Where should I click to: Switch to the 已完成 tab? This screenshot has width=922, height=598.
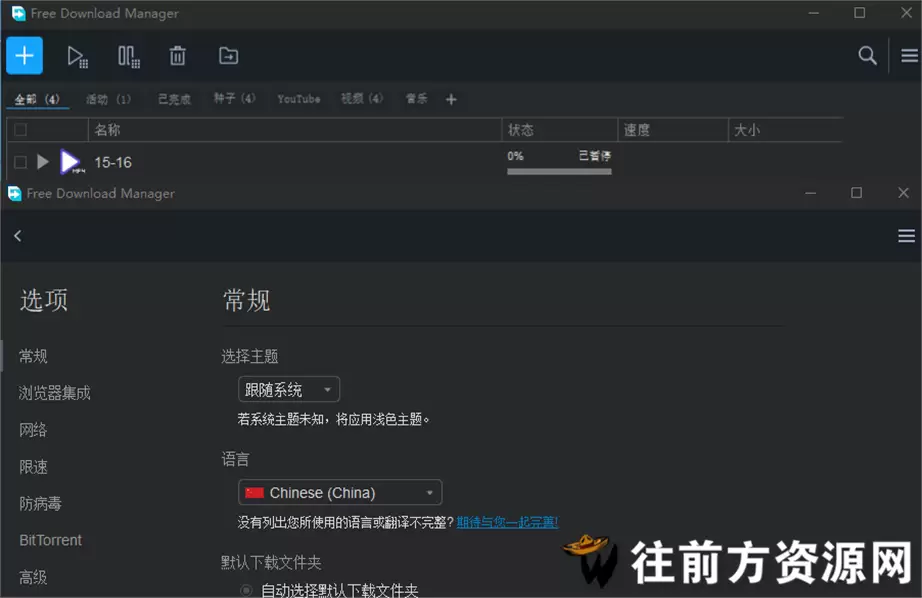[x=174, y=99]
